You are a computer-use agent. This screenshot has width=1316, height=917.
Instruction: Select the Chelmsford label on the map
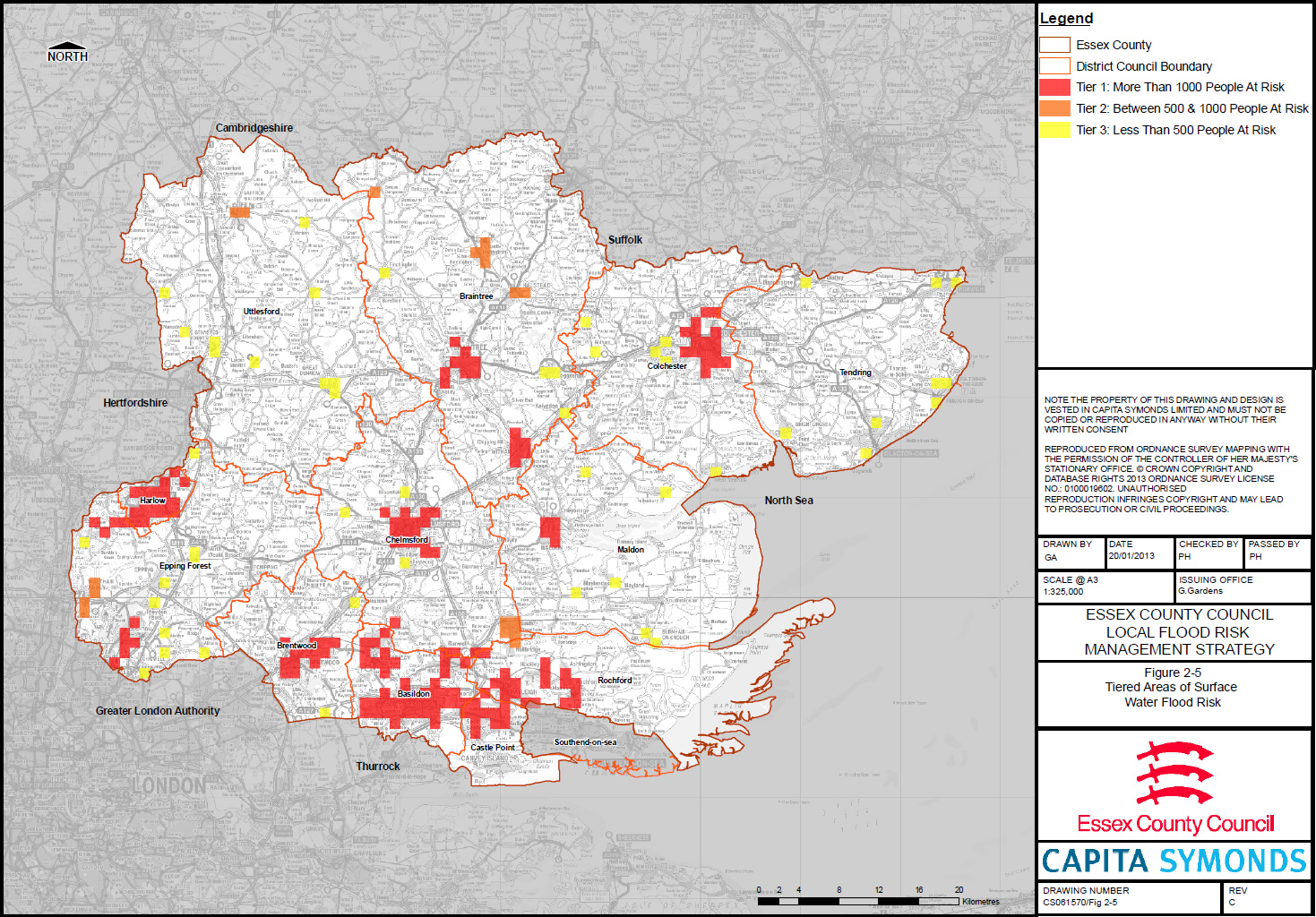407,540
